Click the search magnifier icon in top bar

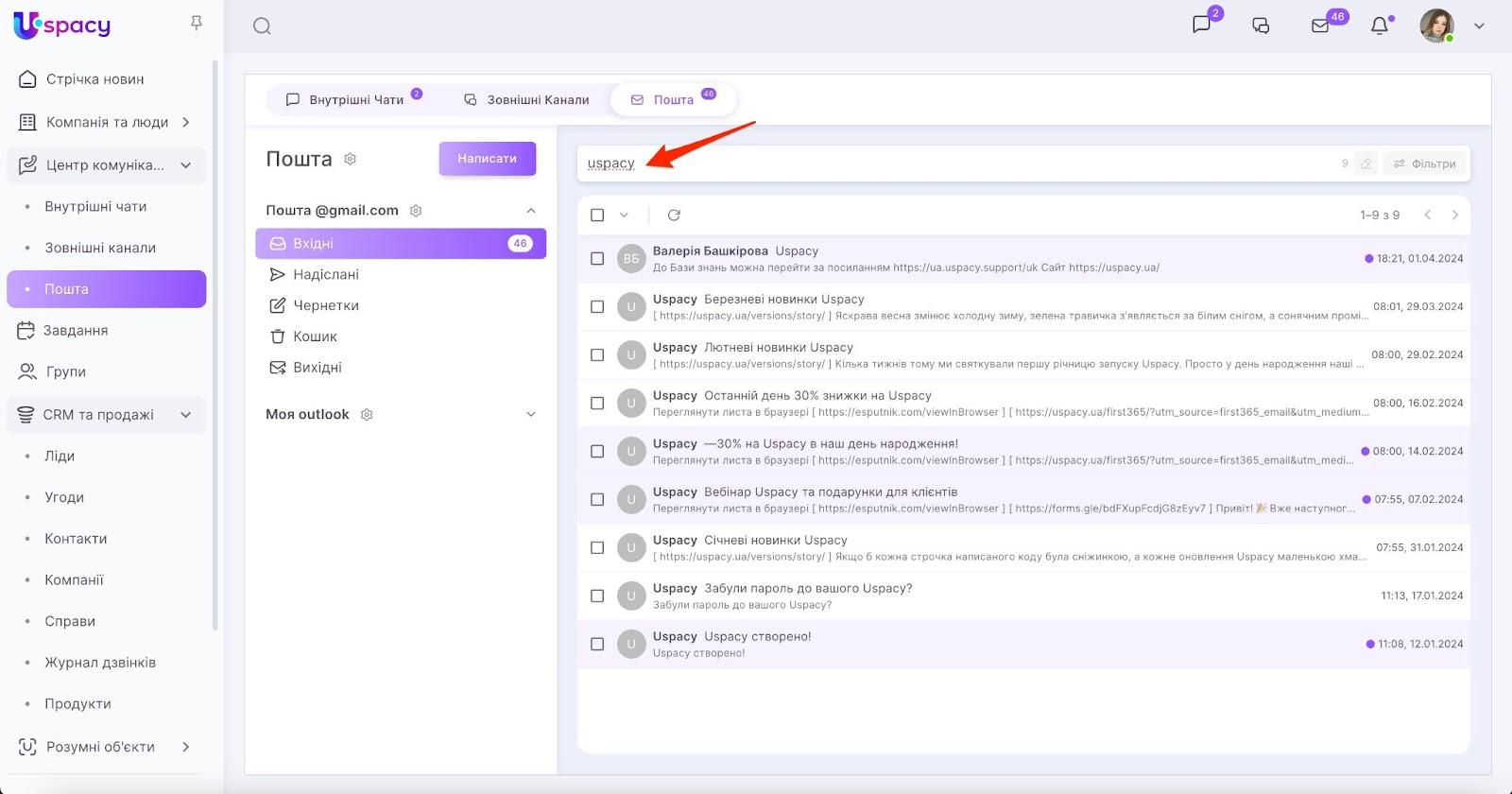(262, 26)
